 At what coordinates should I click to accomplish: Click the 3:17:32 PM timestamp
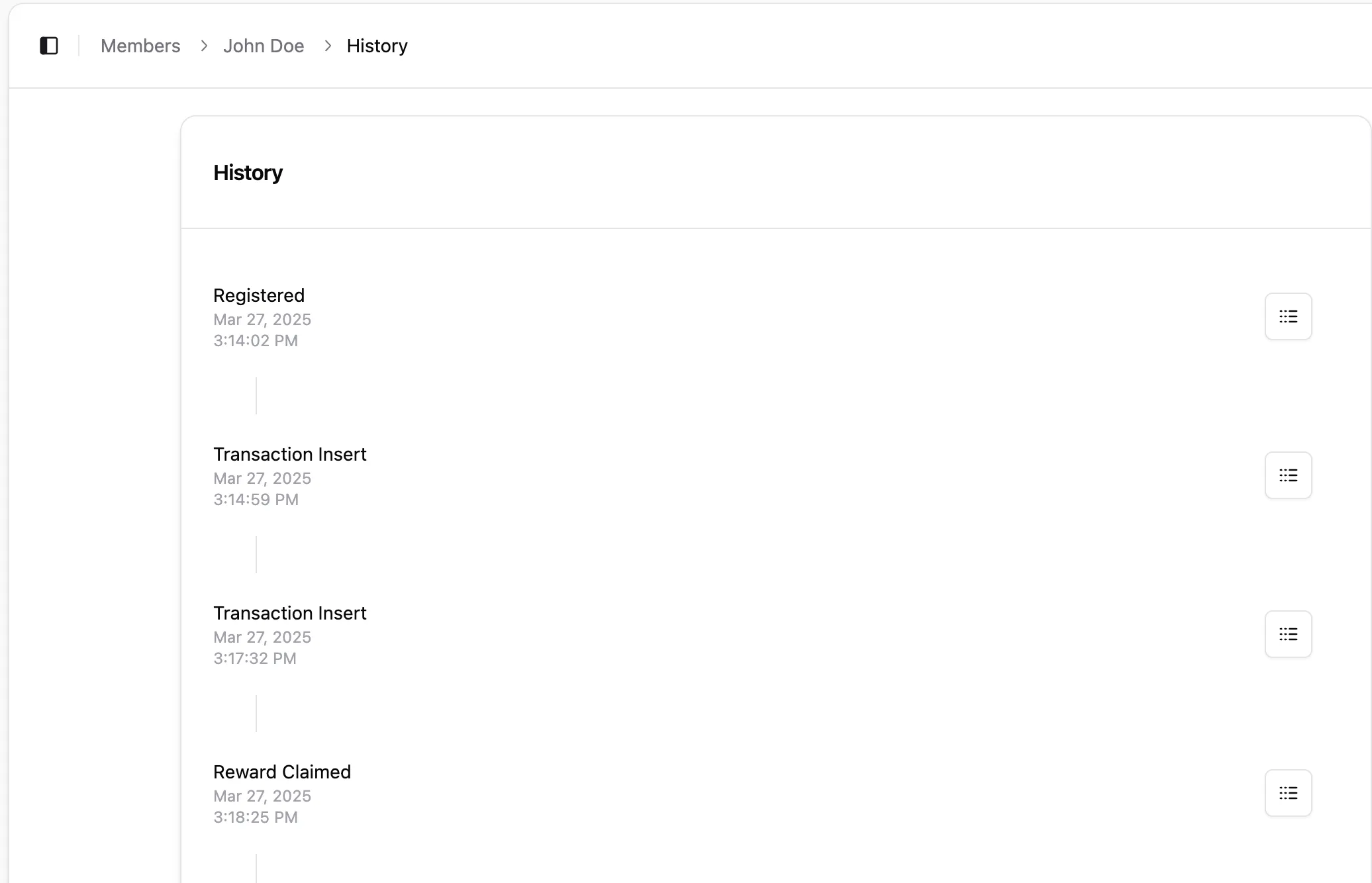[255, 658]
